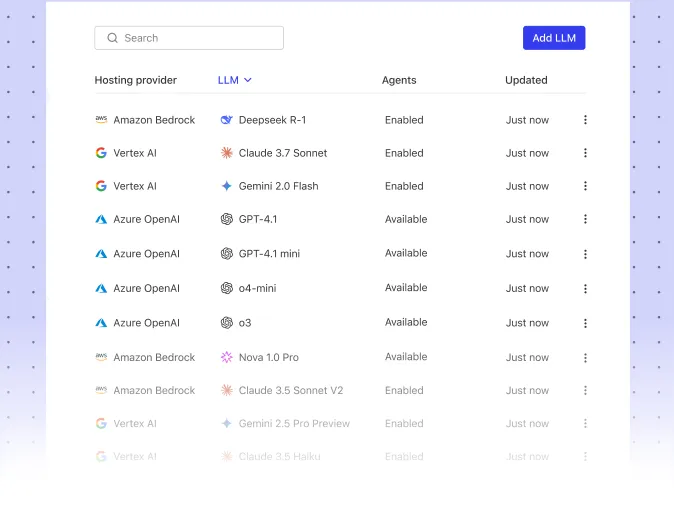Viewport: 674px width, 520px height.
Task: Click the Gemini star icon beside Gemini 2.0 Flash
Action: pos(227,186)
